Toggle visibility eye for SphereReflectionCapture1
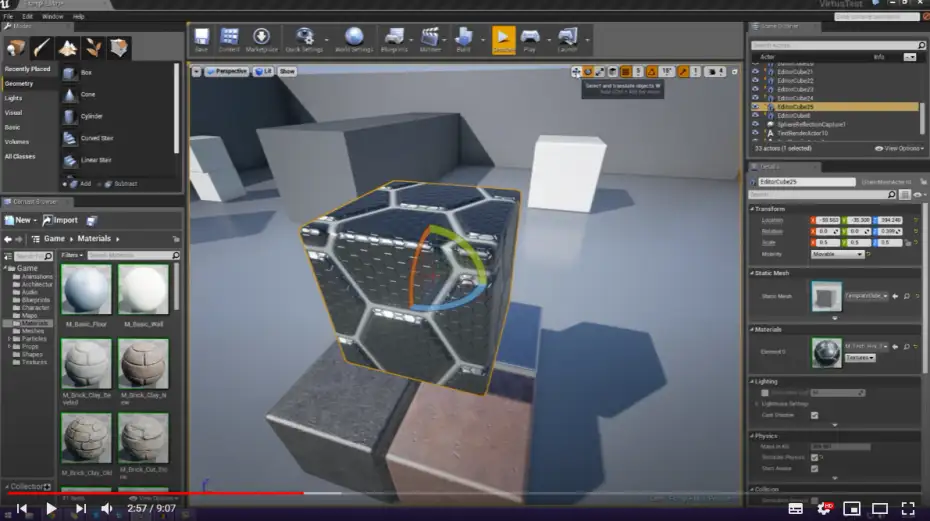Image resolution: width=930 pixels, height=521 pixels. click(x=755, y=125)
